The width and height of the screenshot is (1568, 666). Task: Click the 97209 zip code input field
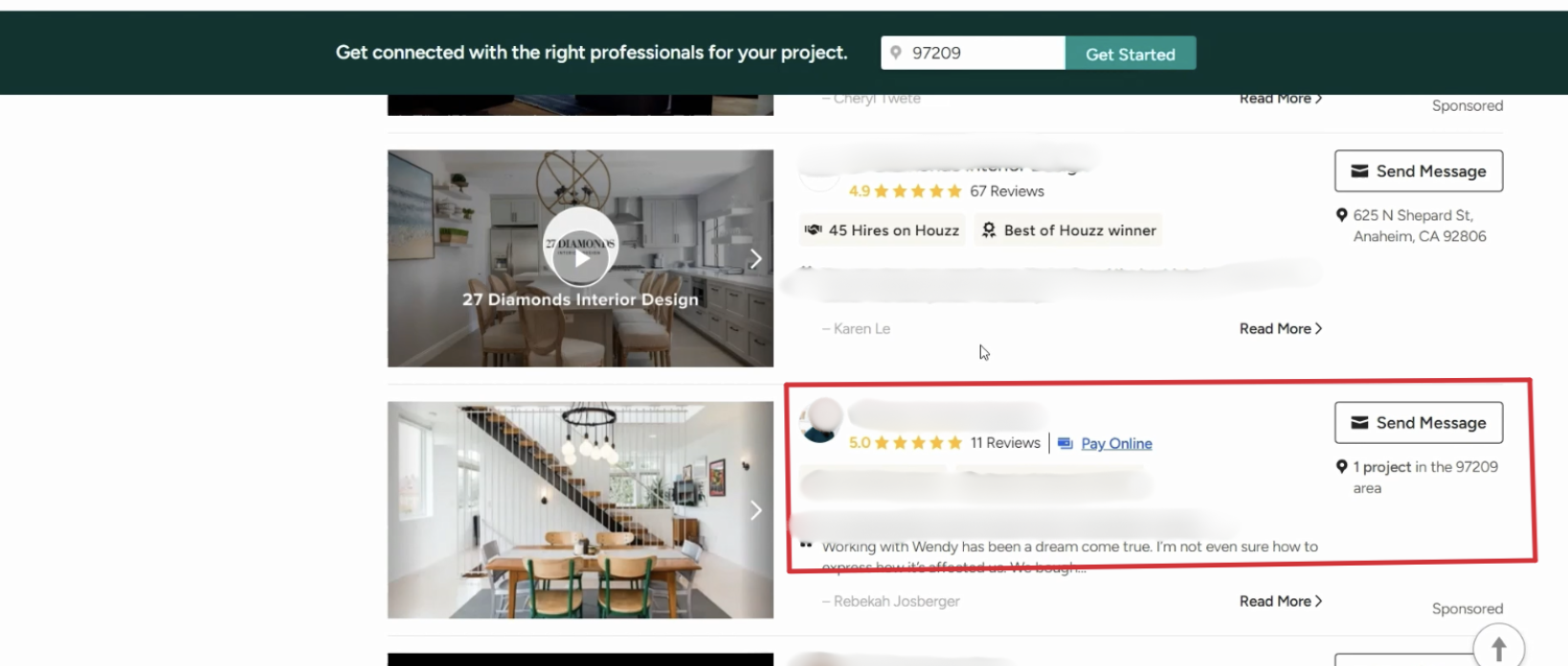point(973,54)
